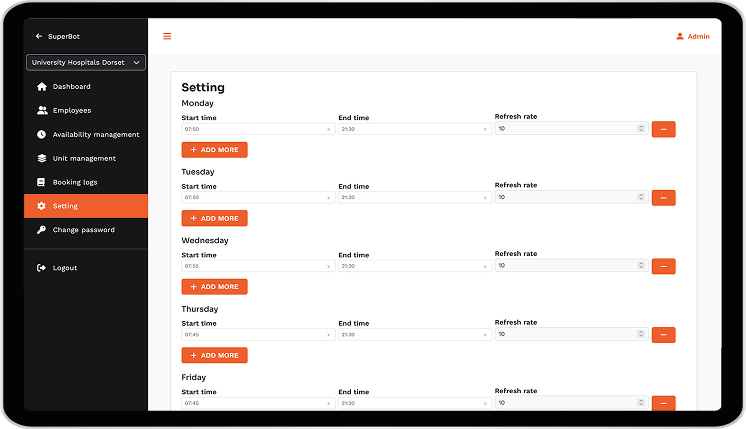Clear Monday Start time with x

coord(328,129)
